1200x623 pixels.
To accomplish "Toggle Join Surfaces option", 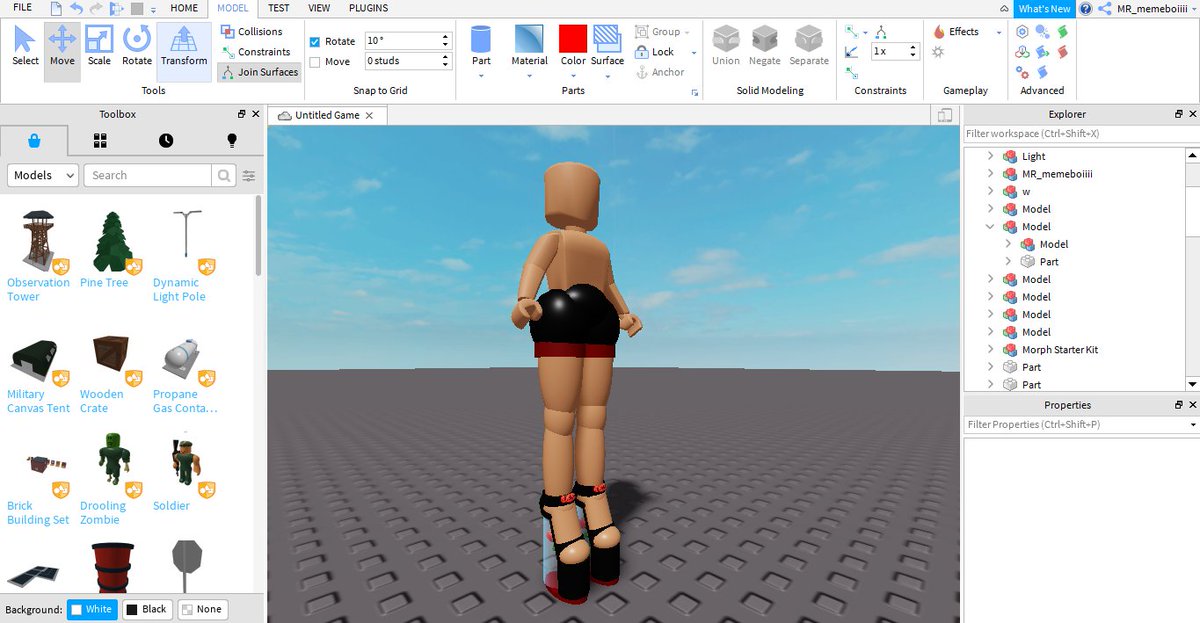I will pyautogui.click(x=259, y=72).
